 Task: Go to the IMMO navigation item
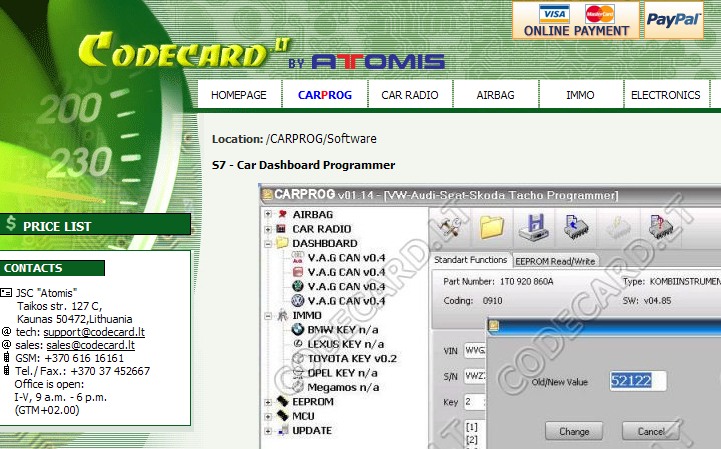coord(579,95)
